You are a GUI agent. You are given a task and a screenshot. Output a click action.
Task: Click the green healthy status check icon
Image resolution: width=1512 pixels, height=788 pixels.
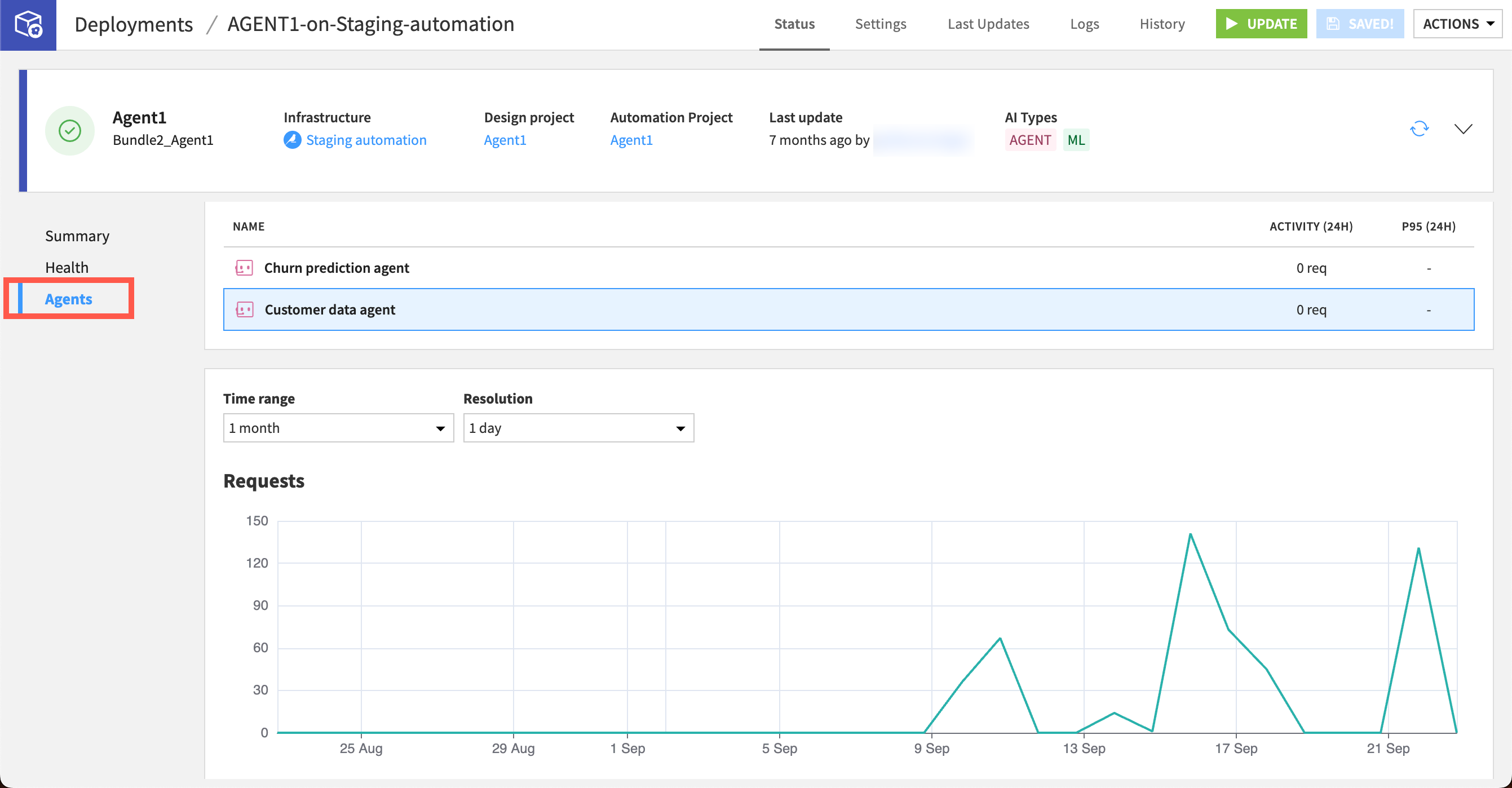pyautogui.click(x=70, y=130)
